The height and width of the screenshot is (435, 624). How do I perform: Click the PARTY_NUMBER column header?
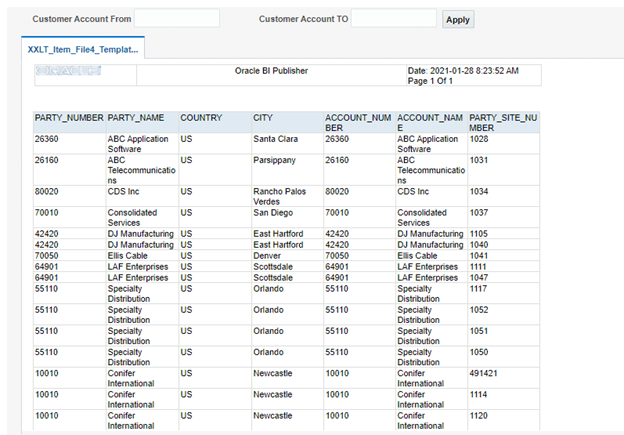(69, 118)
